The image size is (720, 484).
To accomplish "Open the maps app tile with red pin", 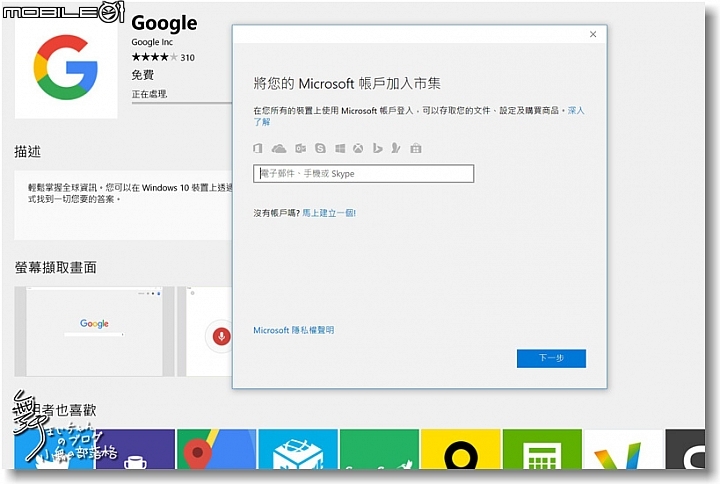I will pyautogui.click(x=216, y=449).
